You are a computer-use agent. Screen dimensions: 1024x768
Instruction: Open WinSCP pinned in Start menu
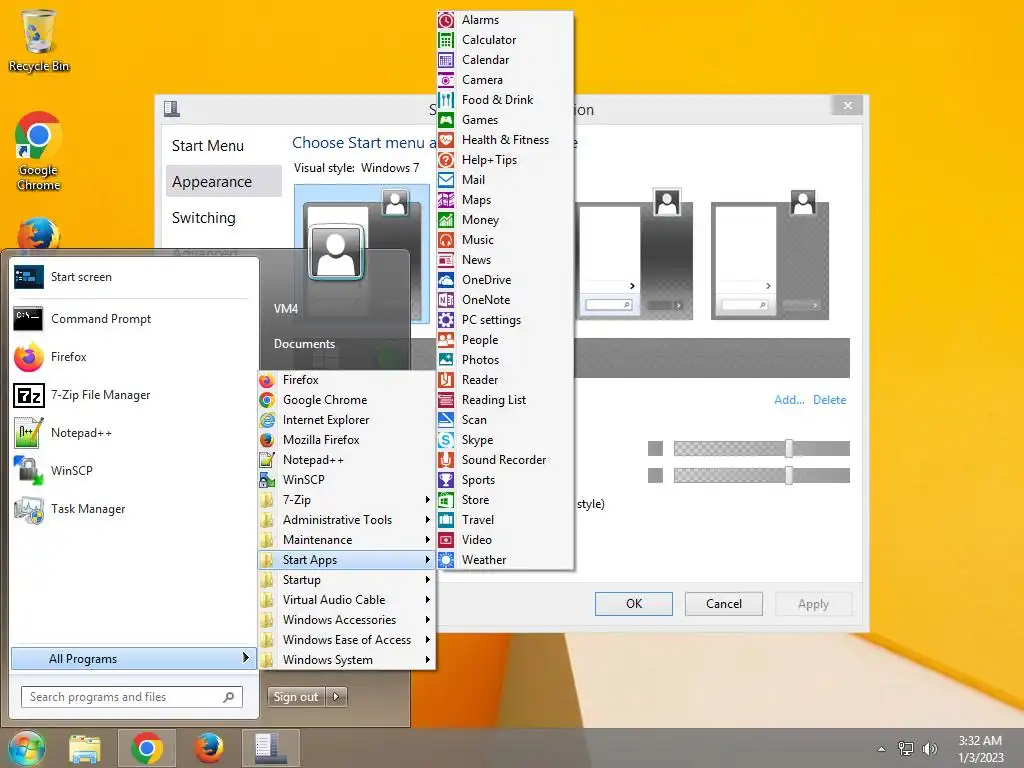133,471
